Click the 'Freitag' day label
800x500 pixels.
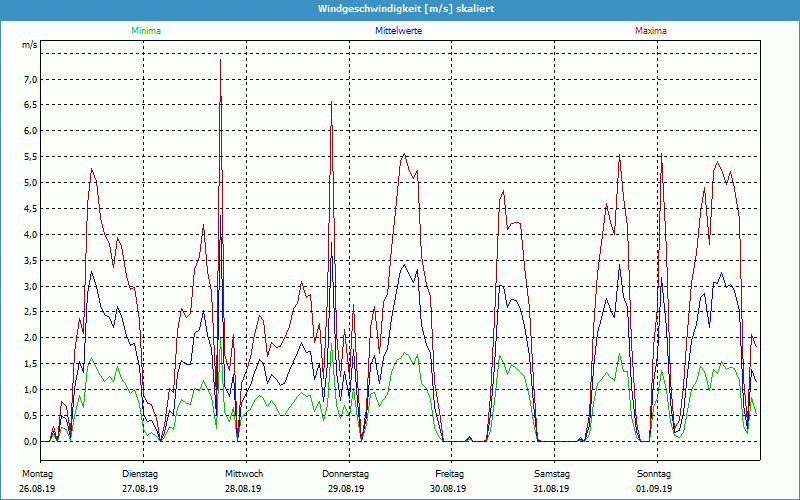pos(449,474)
